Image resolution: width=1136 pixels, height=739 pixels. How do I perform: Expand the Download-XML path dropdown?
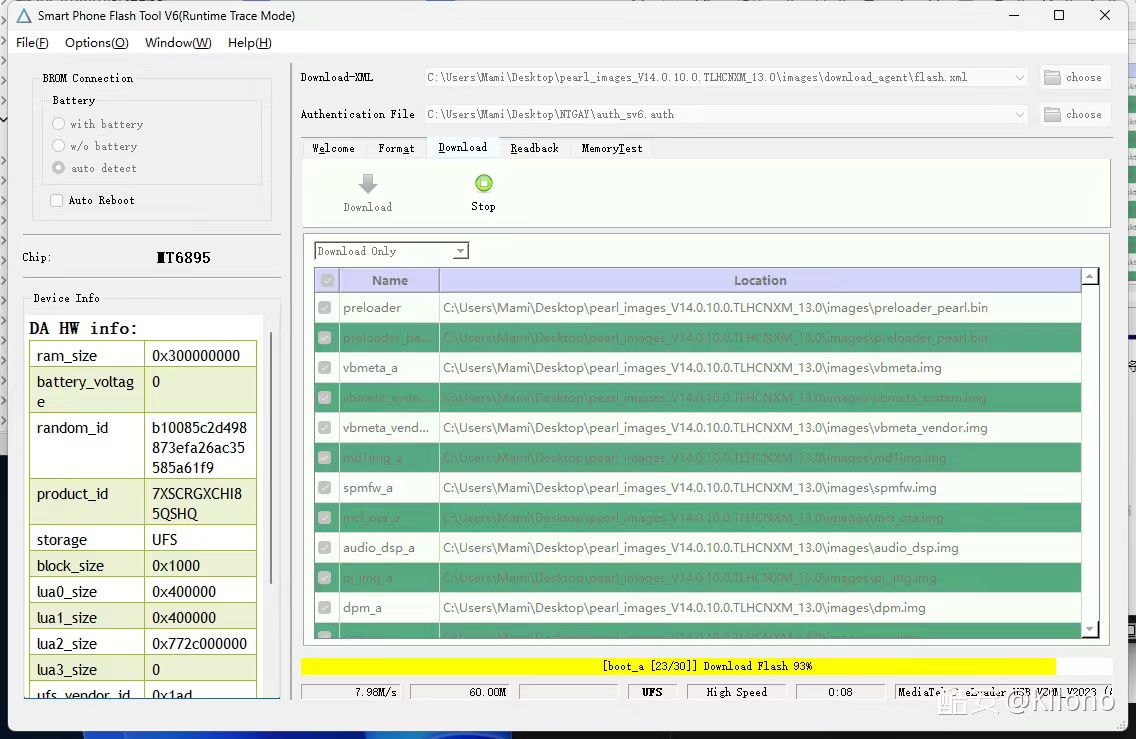coord(1019,78)
